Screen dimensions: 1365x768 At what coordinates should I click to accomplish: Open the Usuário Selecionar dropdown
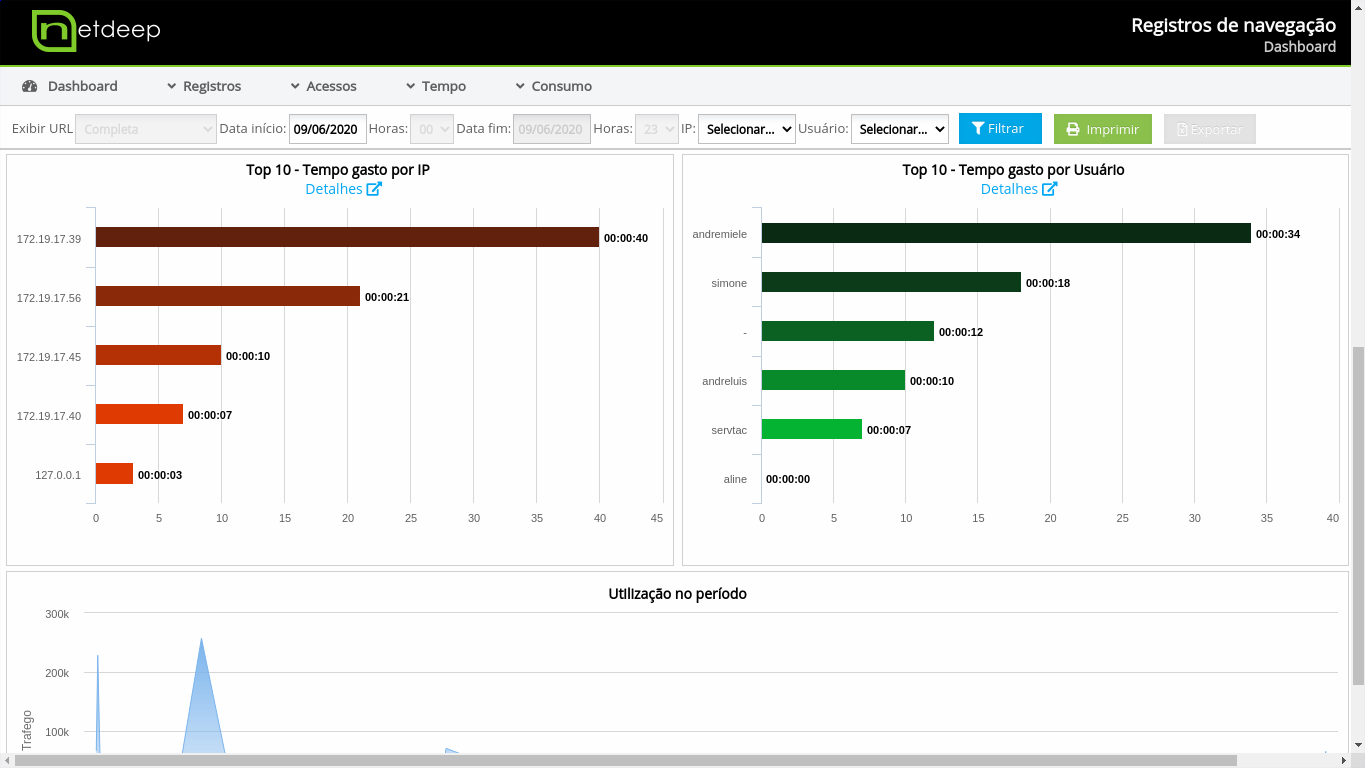(899, 129)
